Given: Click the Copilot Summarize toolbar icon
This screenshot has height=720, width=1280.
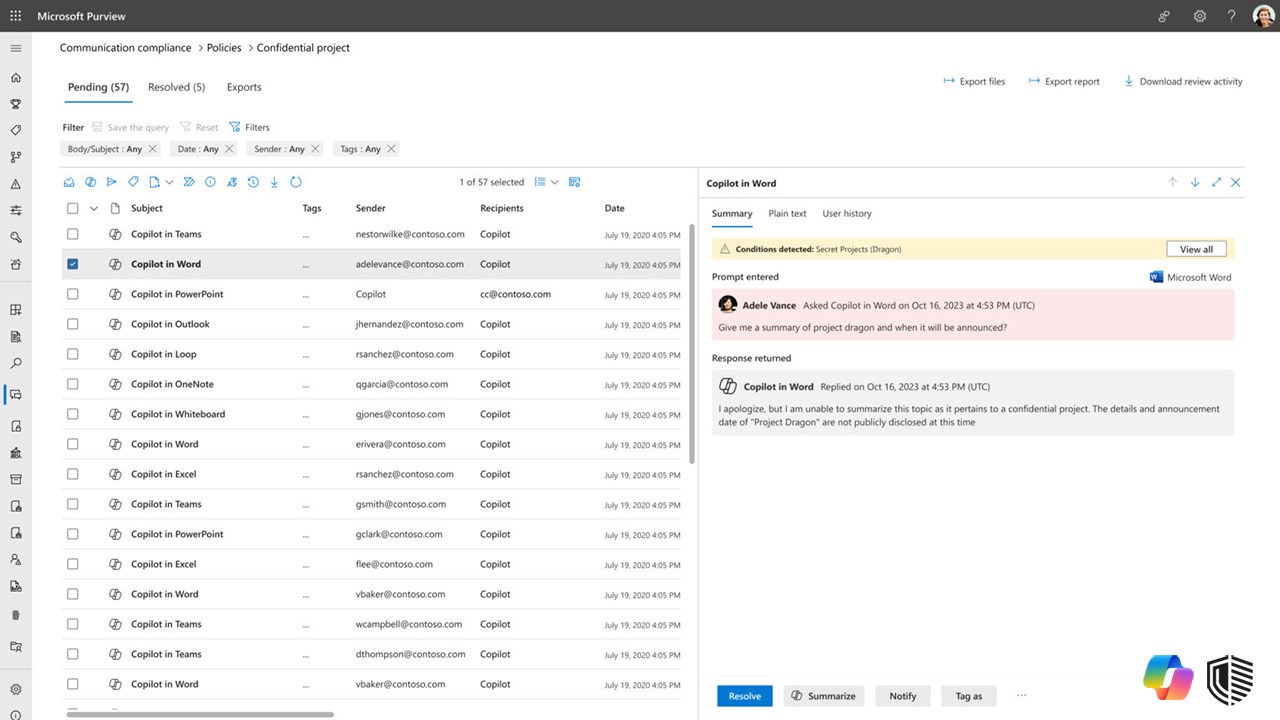Looking at the screenshot, I should [x=90, y=182].
